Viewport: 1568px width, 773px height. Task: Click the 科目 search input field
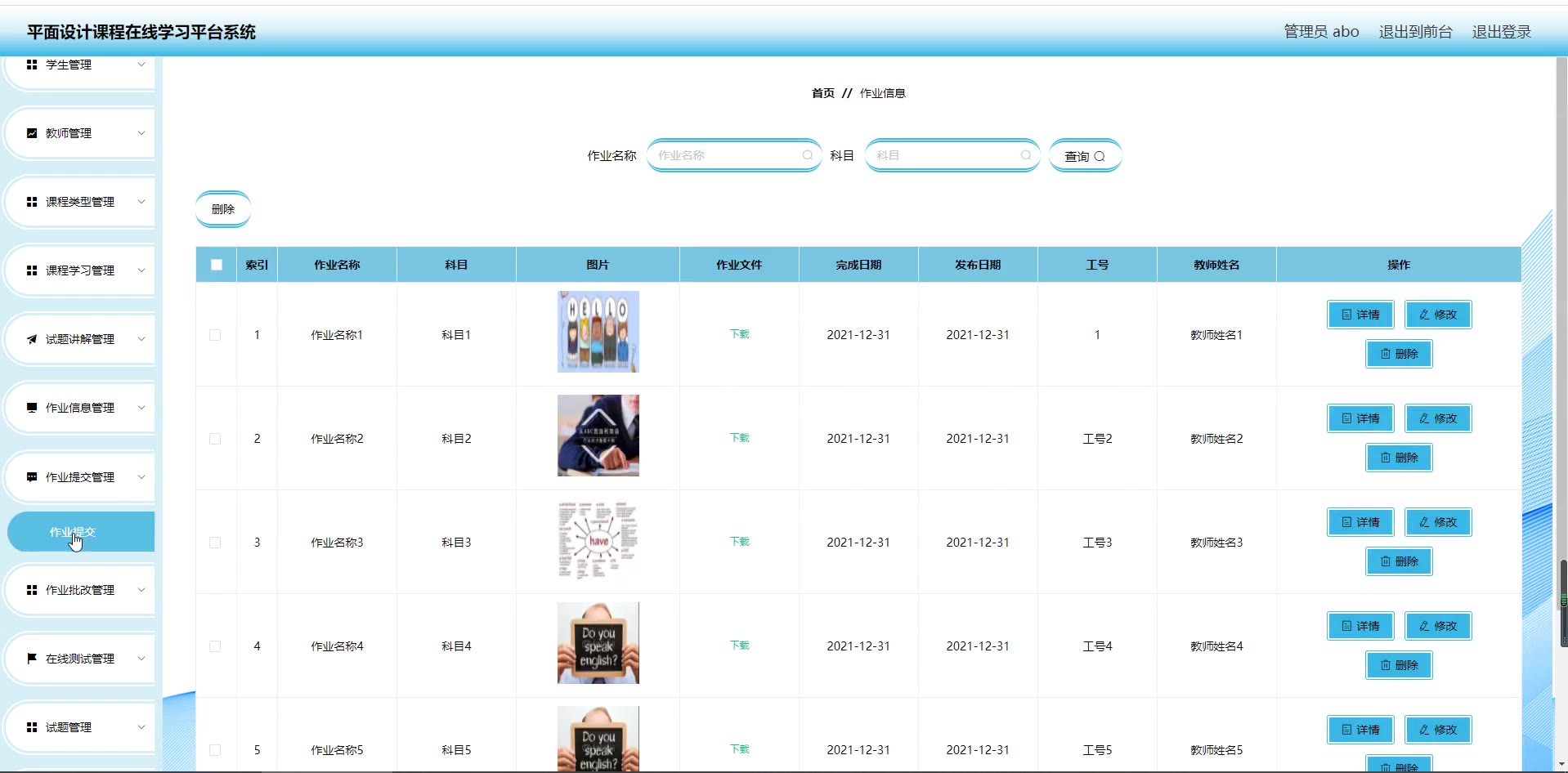[x=952, y=155]
